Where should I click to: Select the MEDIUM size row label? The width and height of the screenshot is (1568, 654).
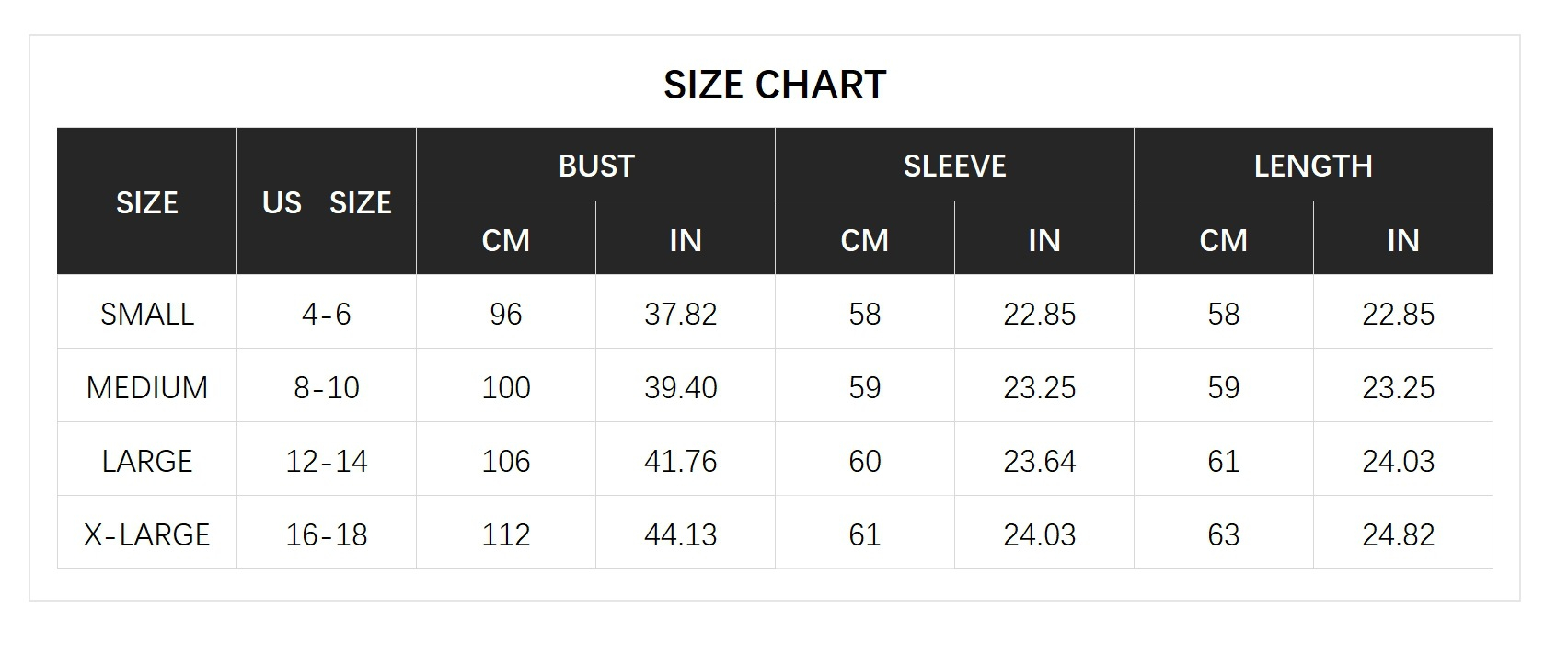coord(147,388)
